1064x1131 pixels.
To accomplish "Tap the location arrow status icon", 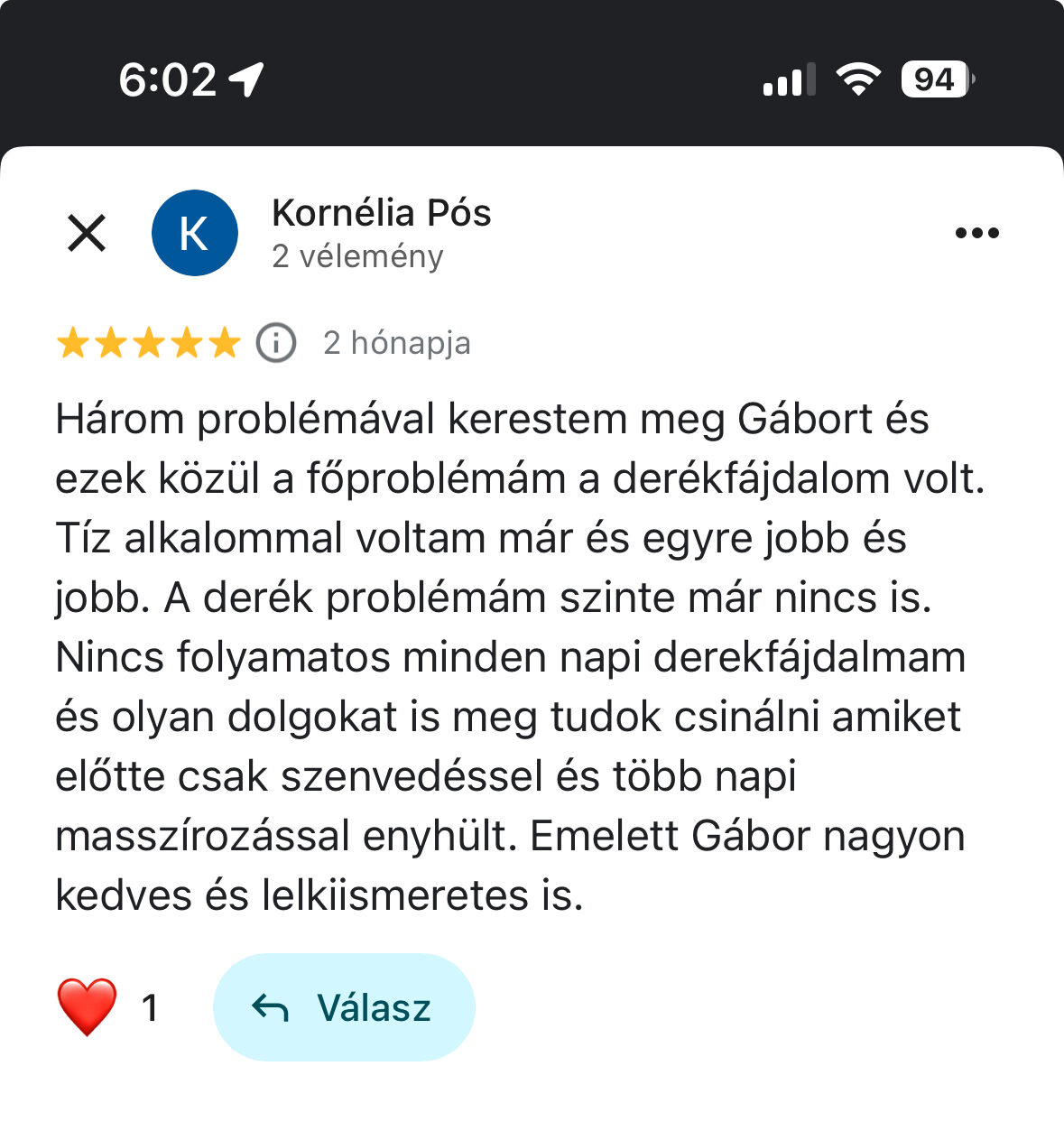I will point(245,79).
